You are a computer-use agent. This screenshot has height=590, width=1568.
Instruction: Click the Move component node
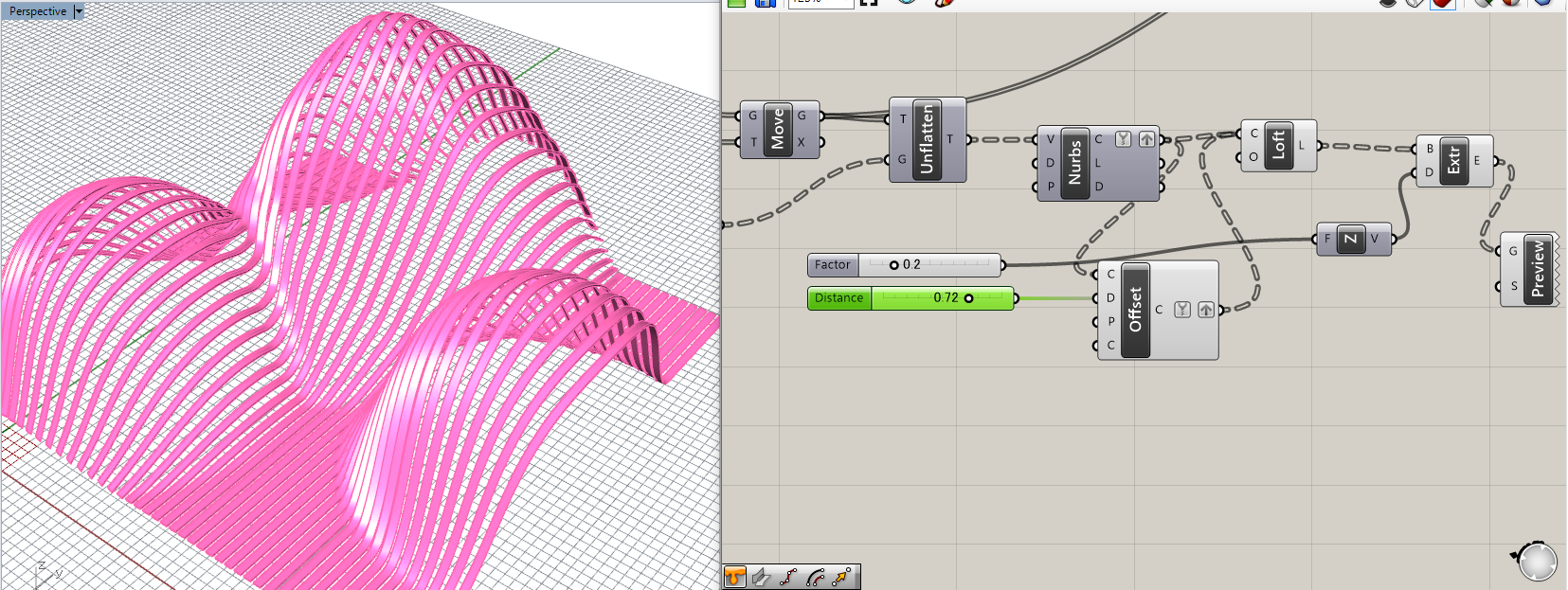tap(778, 130)
